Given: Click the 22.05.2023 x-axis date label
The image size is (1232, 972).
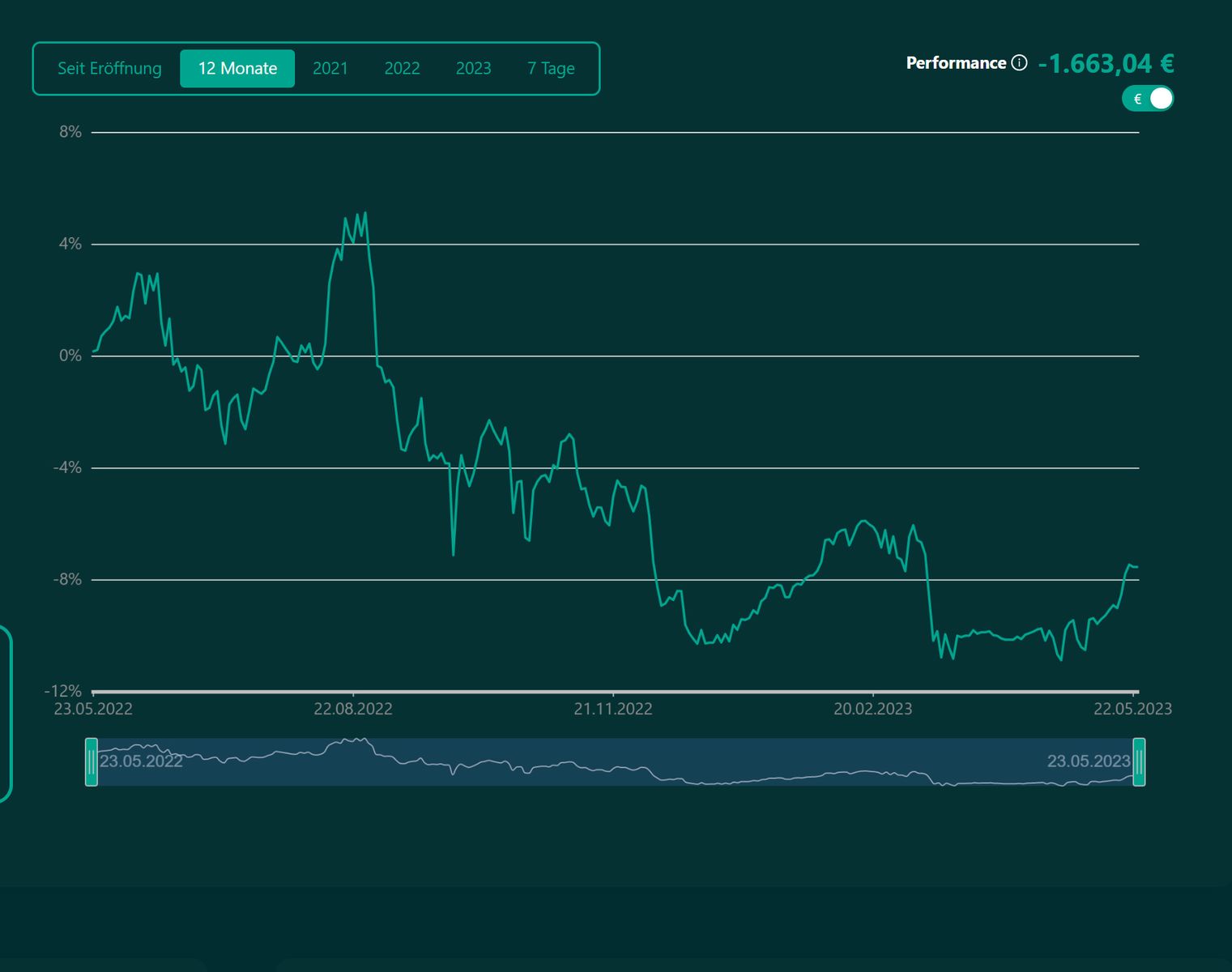Looking at the screenshot, I should [1132, 709].
